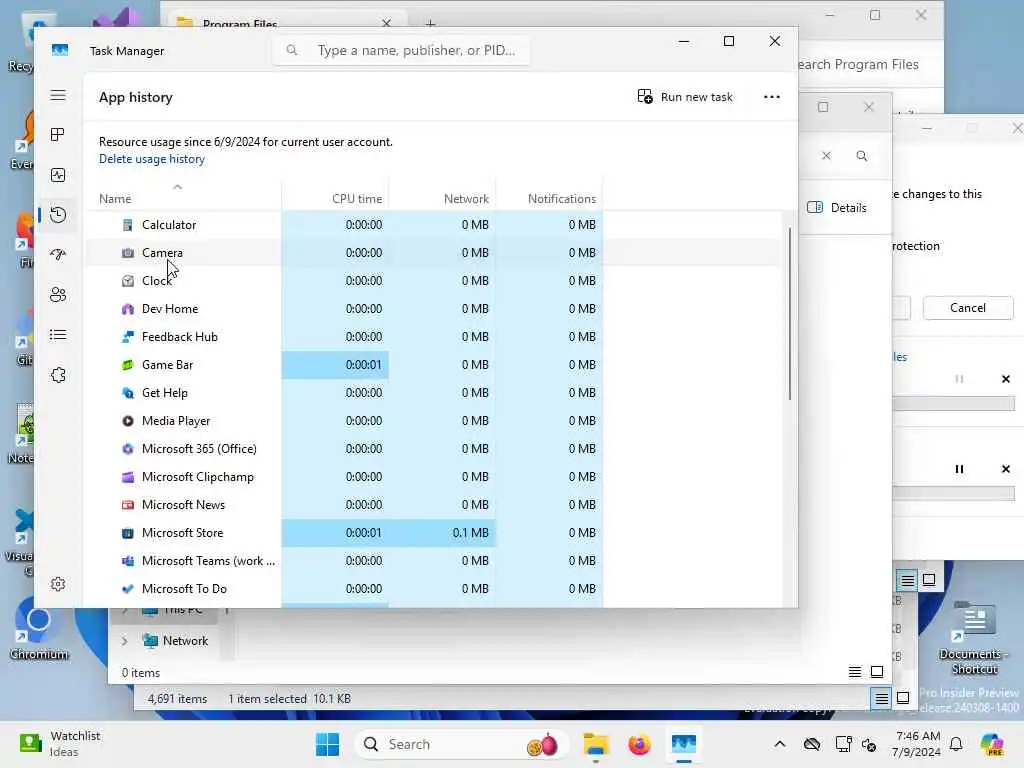Cancel the upper file transfer with X

pos(1006,379)
